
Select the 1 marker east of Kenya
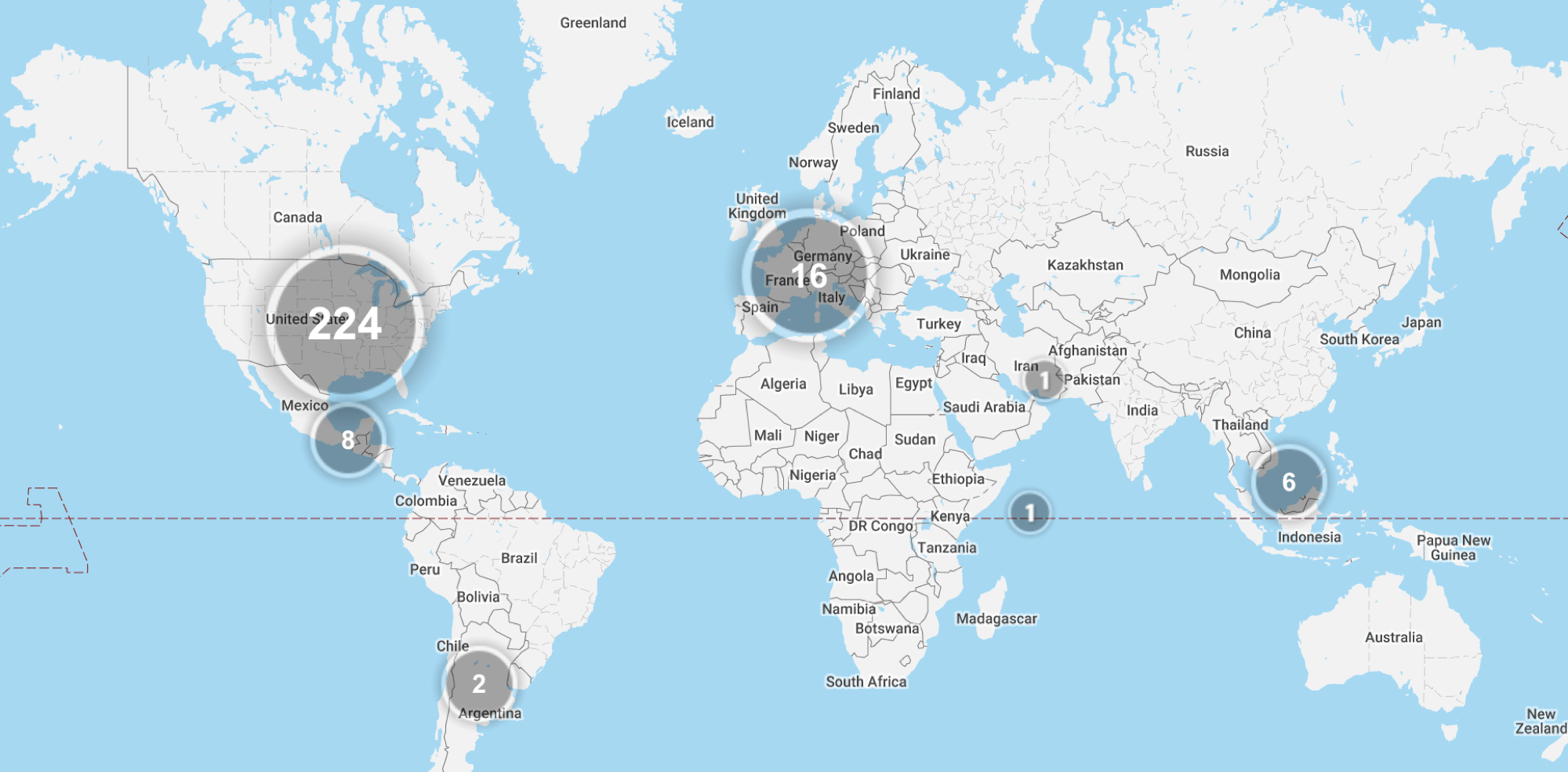(x=1030, y=513)
